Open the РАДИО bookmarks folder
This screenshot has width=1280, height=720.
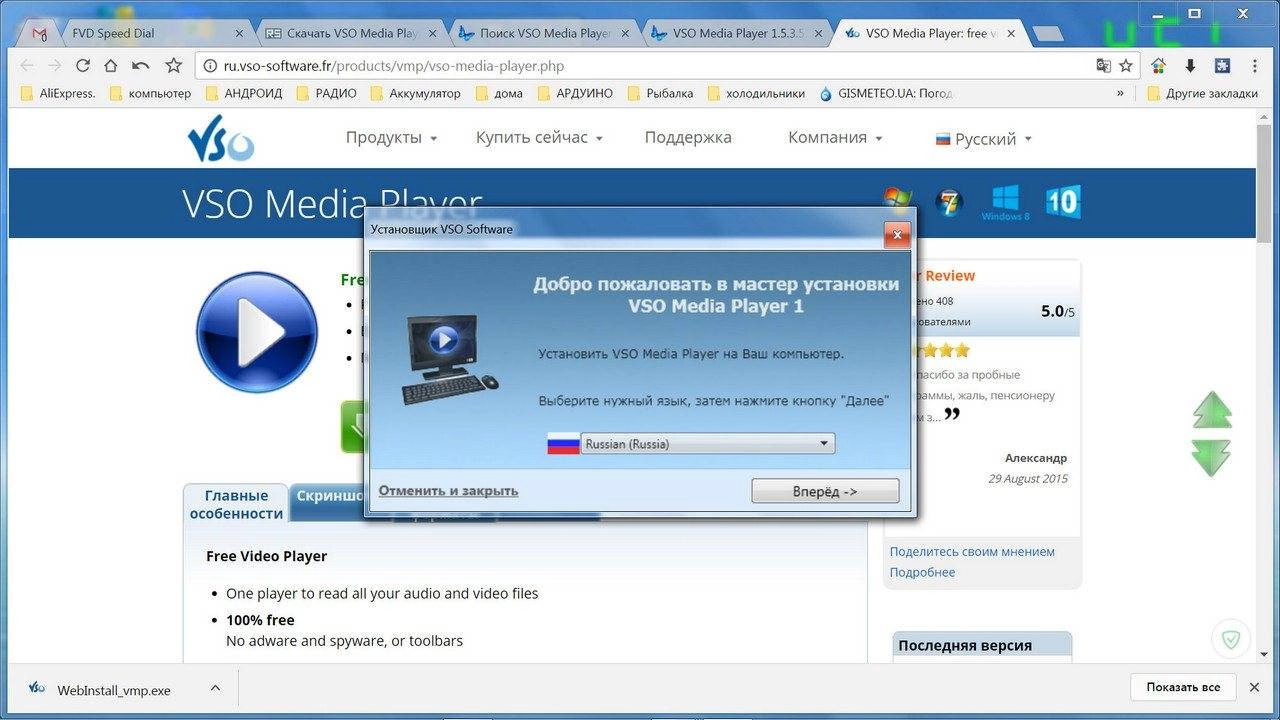tap(325, 93)
